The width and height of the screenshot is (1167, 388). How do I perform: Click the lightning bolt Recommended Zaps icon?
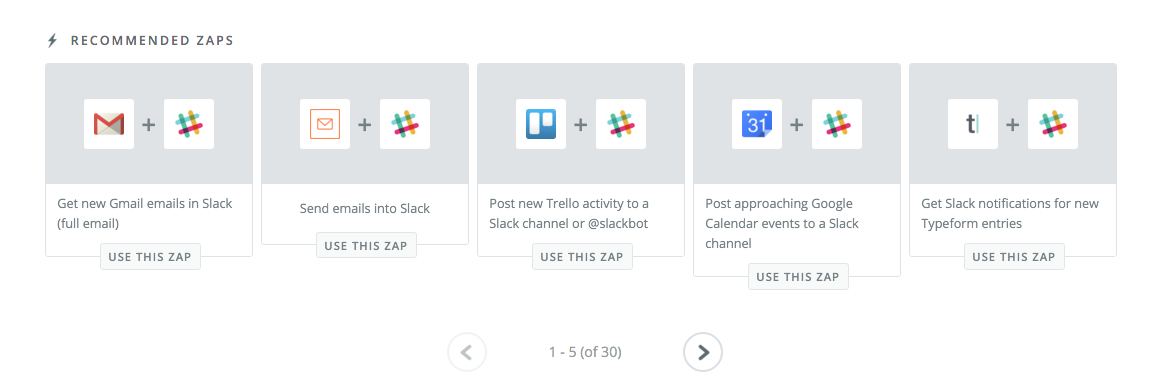52,40
